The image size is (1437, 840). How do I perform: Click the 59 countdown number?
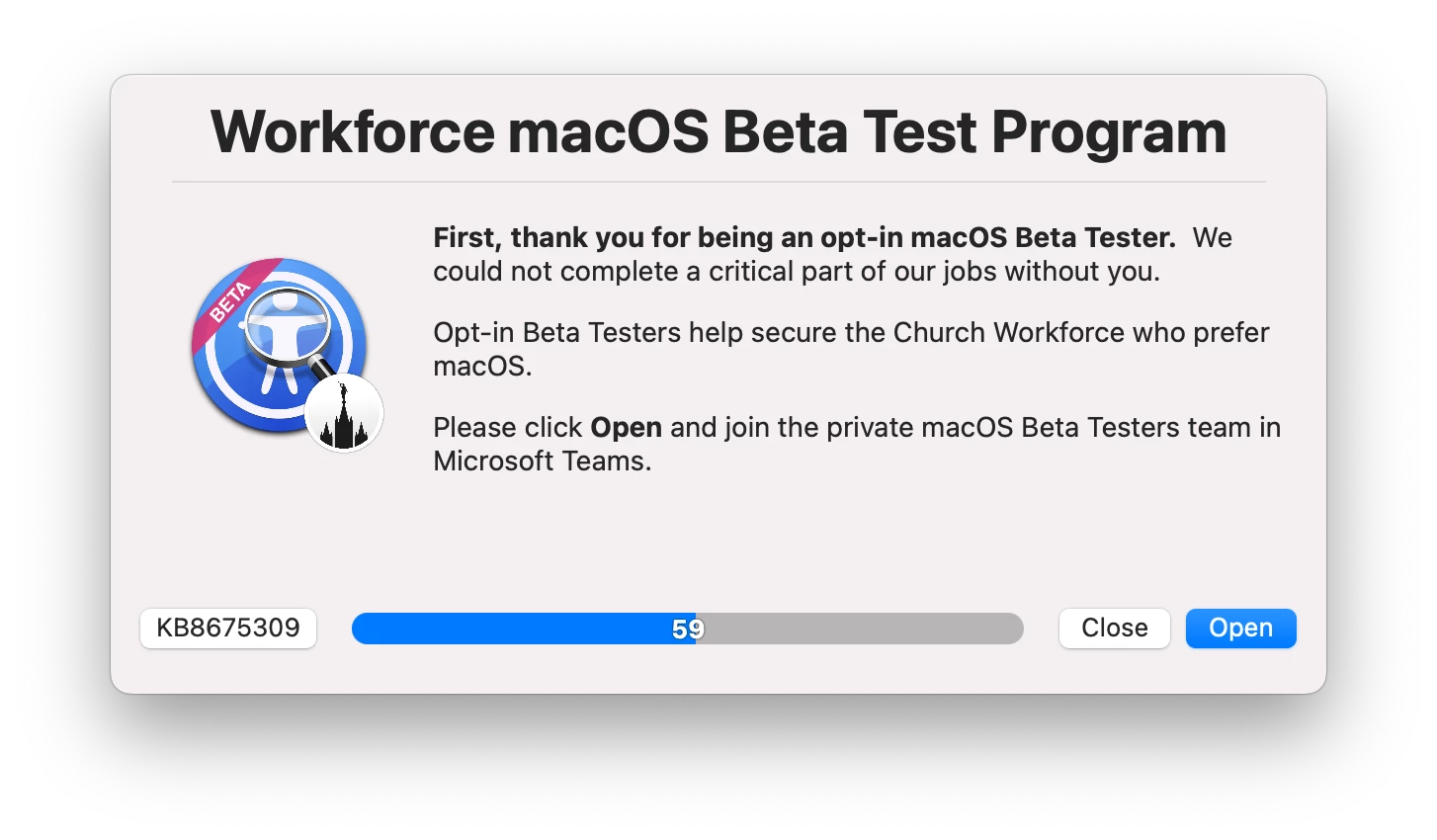click(x=688, y=630)
